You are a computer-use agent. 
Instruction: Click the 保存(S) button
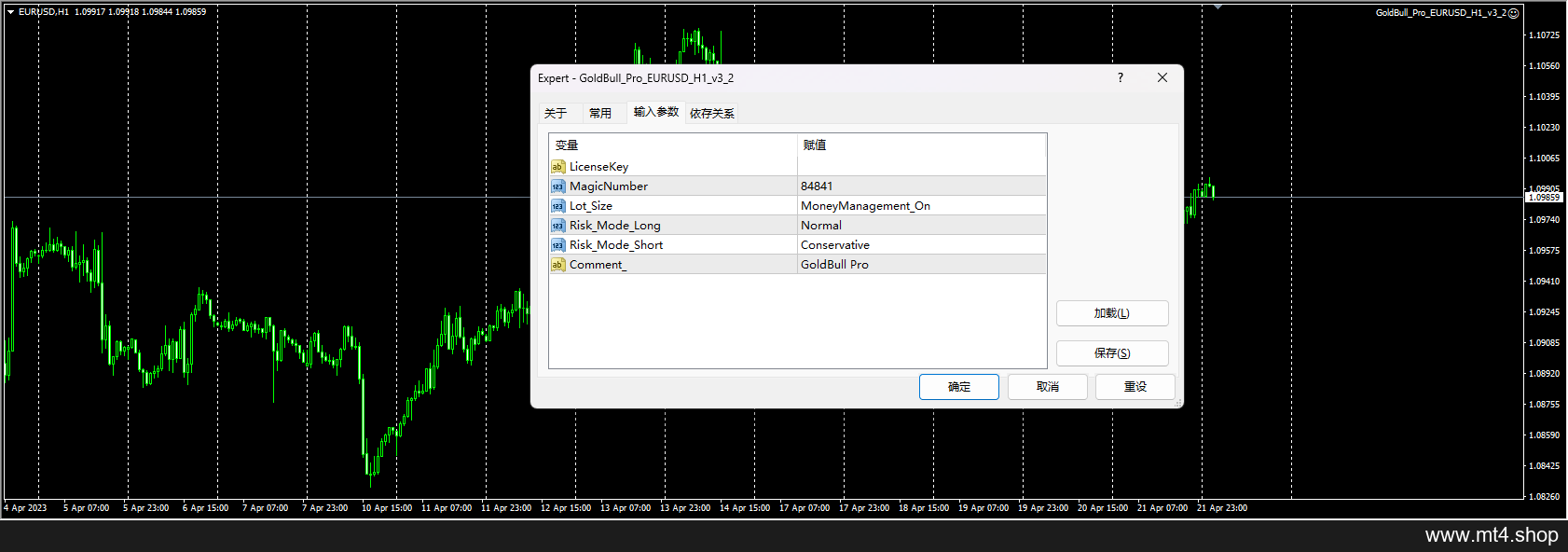[x=1112, y=353]
